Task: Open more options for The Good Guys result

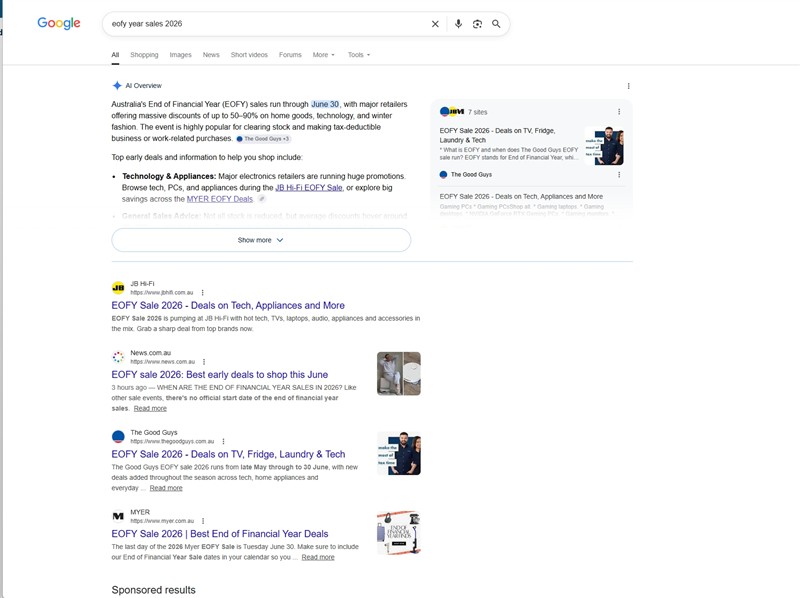Action: coord(223,441)
